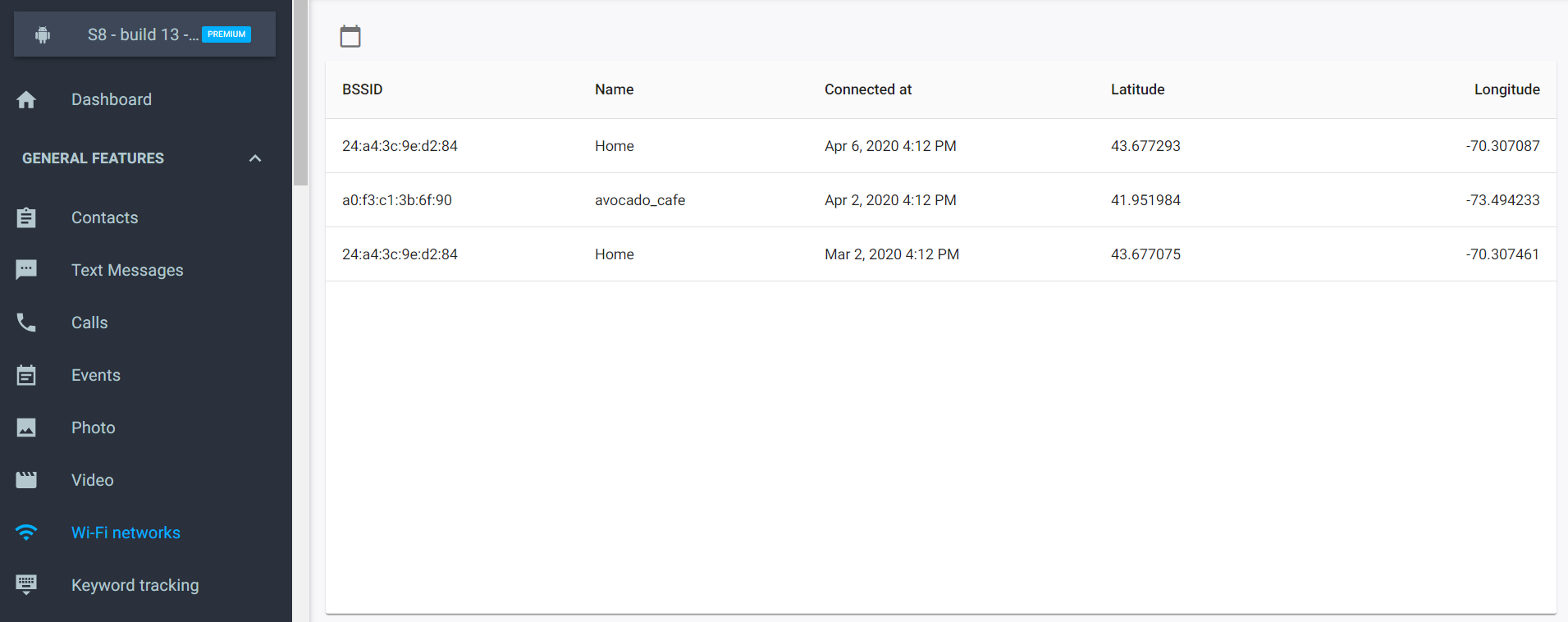Open Text Messages
The height and width of the screenshot is (622, 1568).
127,270
